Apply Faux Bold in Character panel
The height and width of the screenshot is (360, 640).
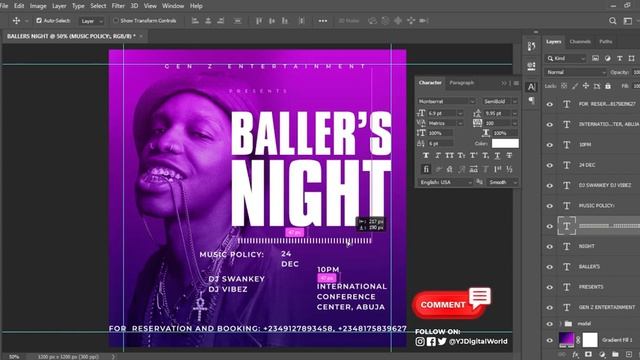coord(426,156)
